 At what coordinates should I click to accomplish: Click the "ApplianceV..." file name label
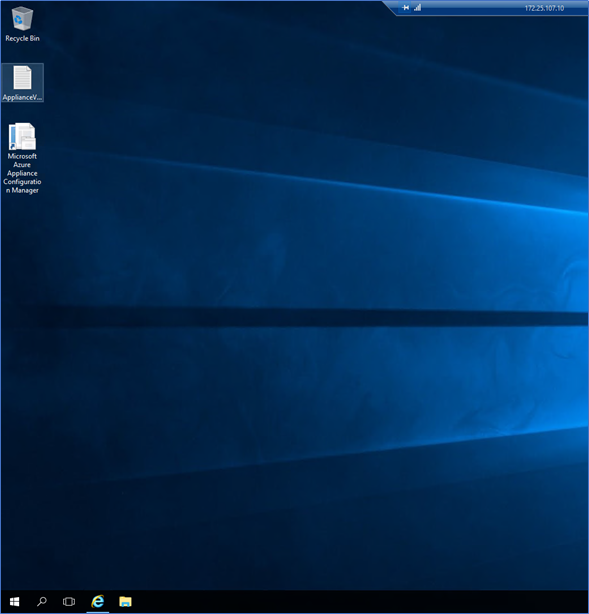(22, 97)
